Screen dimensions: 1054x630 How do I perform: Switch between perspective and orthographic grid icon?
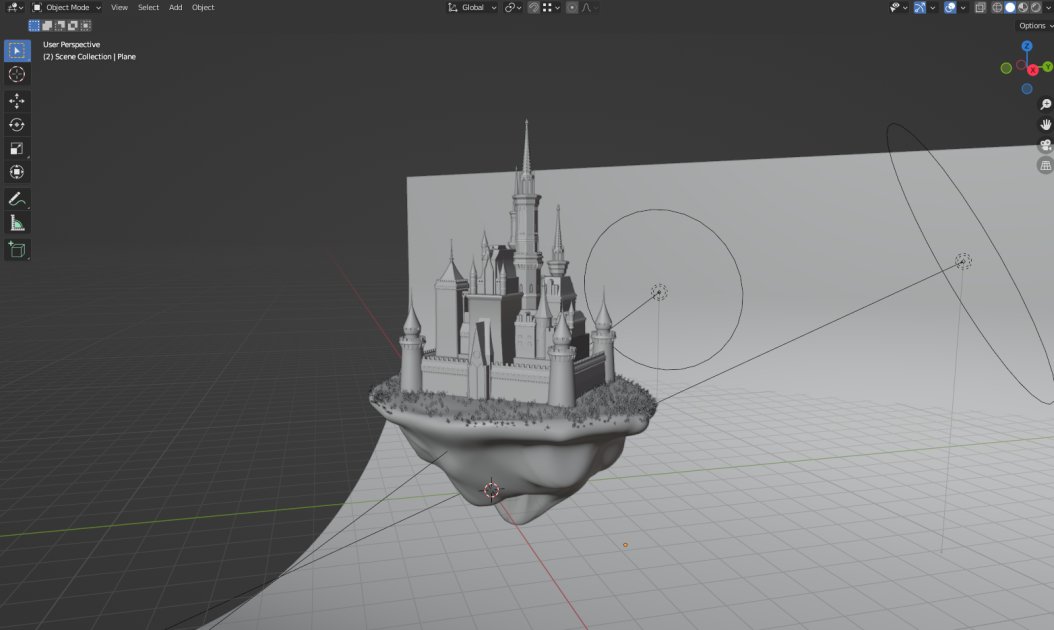(1045, 165)
